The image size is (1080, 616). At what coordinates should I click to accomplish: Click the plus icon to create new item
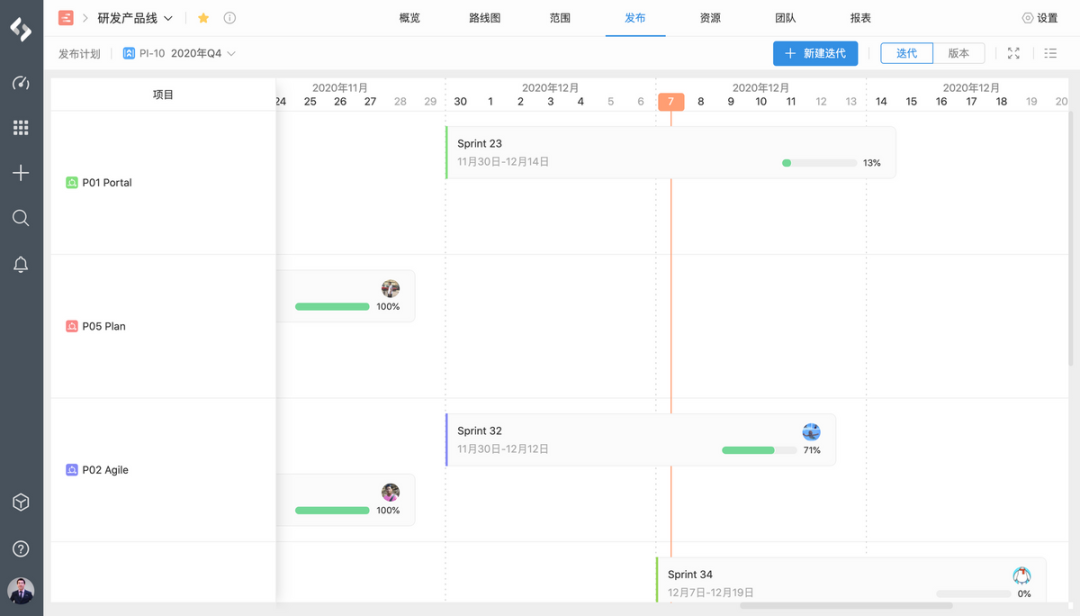pos(21,172)
